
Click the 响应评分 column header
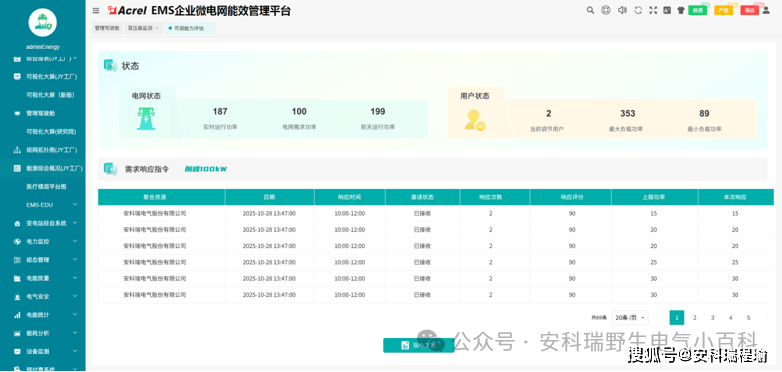571,197
